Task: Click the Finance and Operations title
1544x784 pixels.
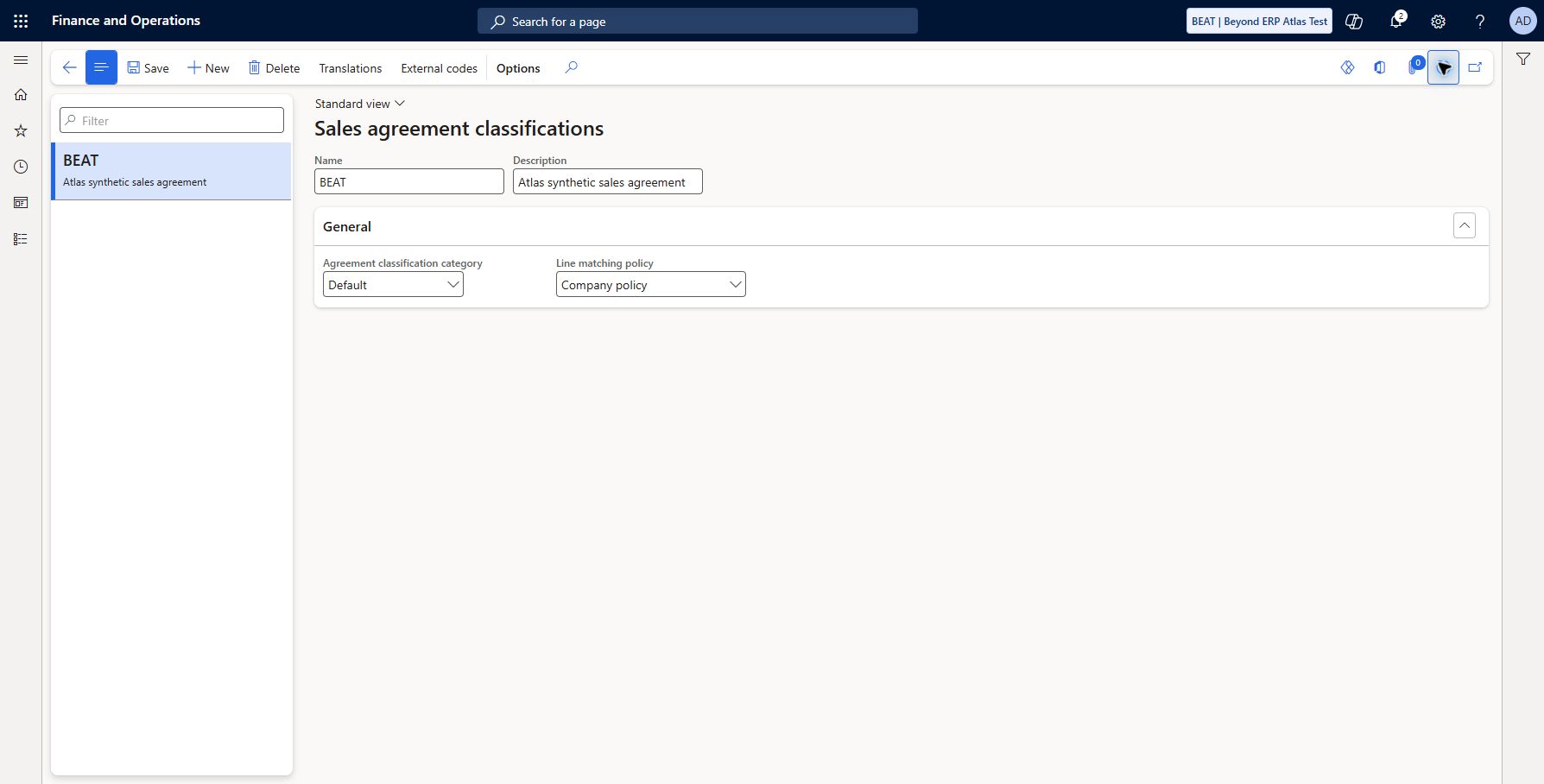Action: point(126,21)
